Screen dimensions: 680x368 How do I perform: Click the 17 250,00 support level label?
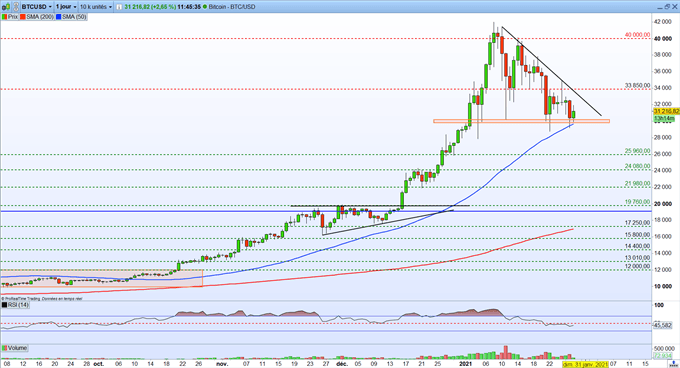coord(638,222)
